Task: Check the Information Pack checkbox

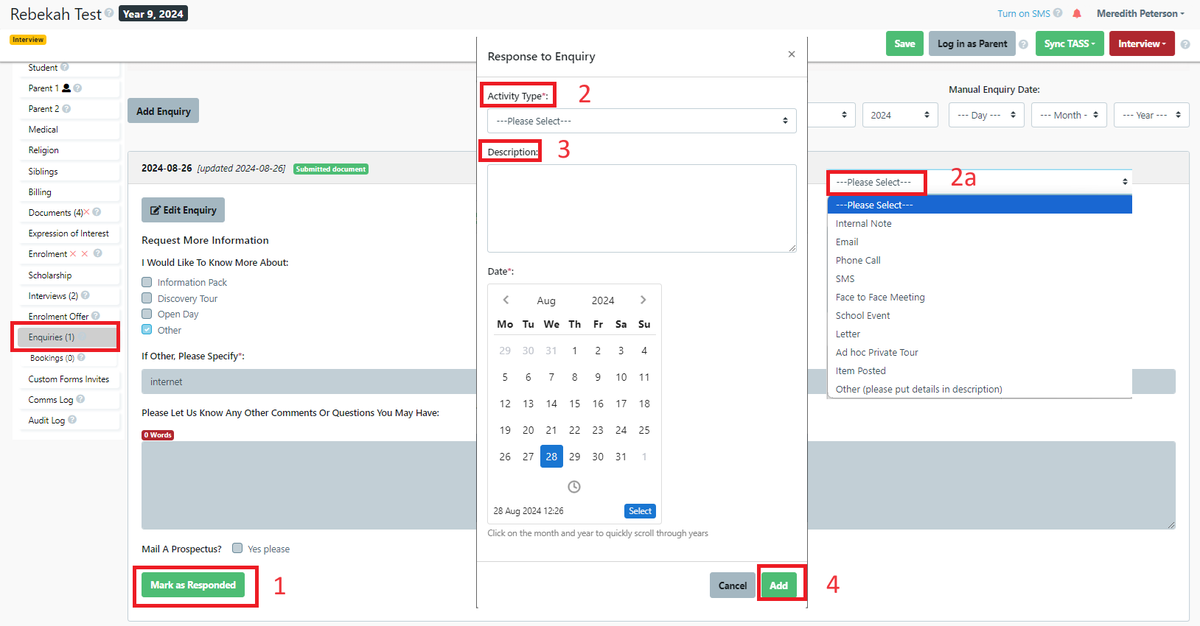Action: pyautogui.click(x=147, y=283)
